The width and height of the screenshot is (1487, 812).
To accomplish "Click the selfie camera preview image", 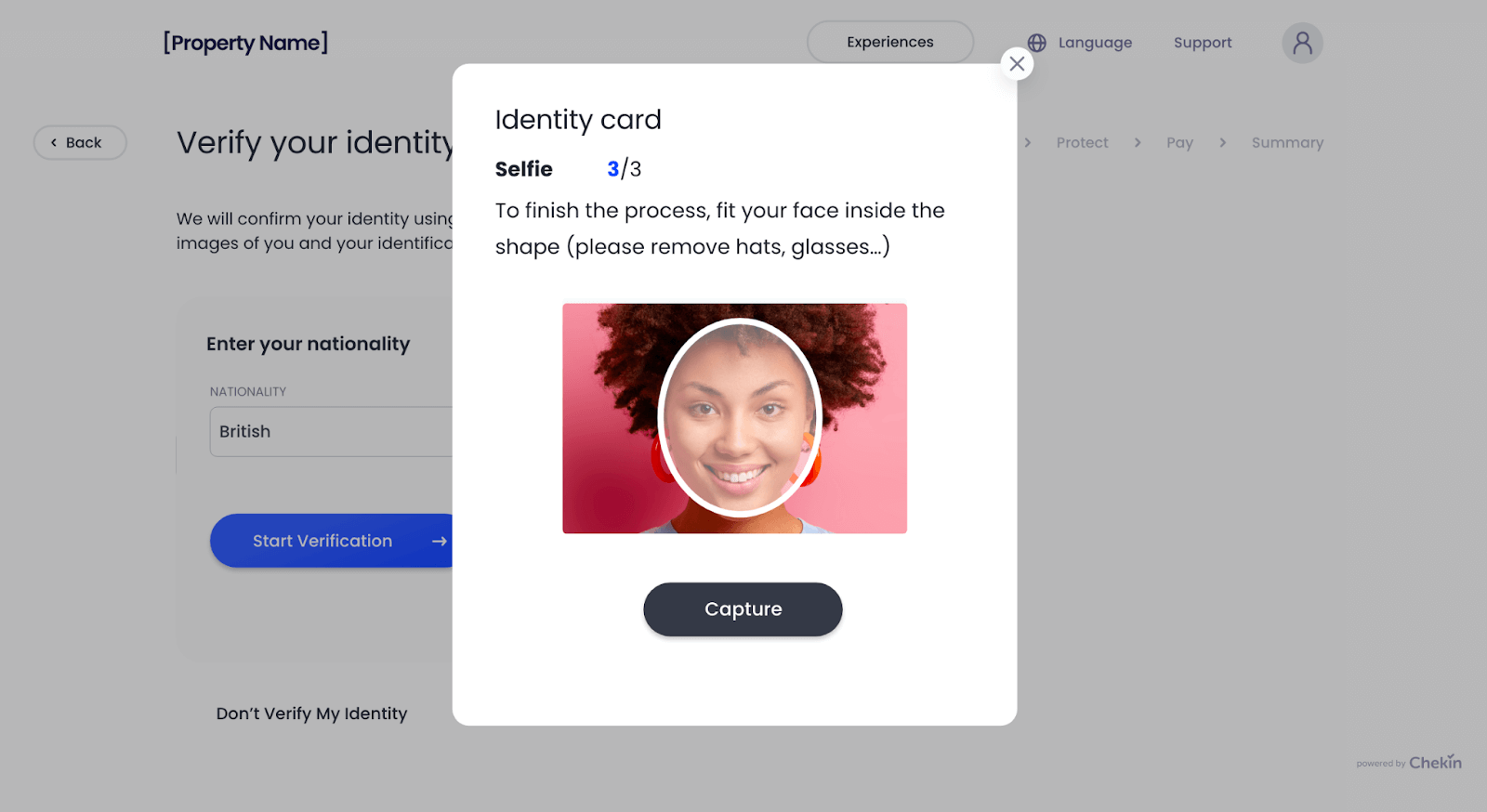I will pos(734,418).
